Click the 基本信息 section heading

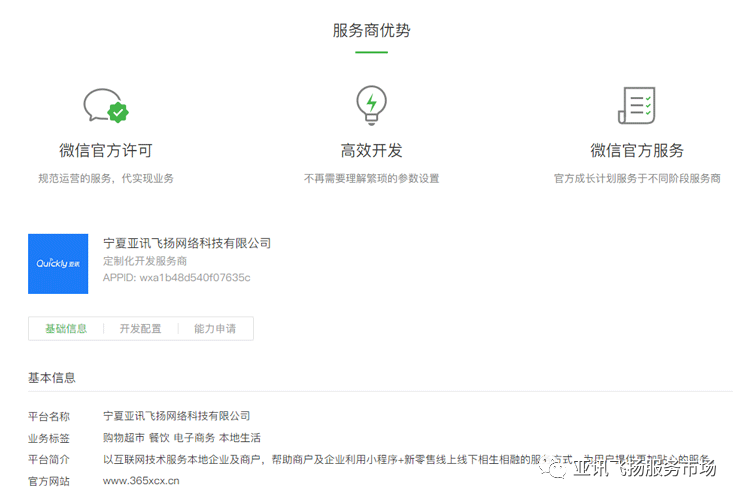[x=51, y=378]
